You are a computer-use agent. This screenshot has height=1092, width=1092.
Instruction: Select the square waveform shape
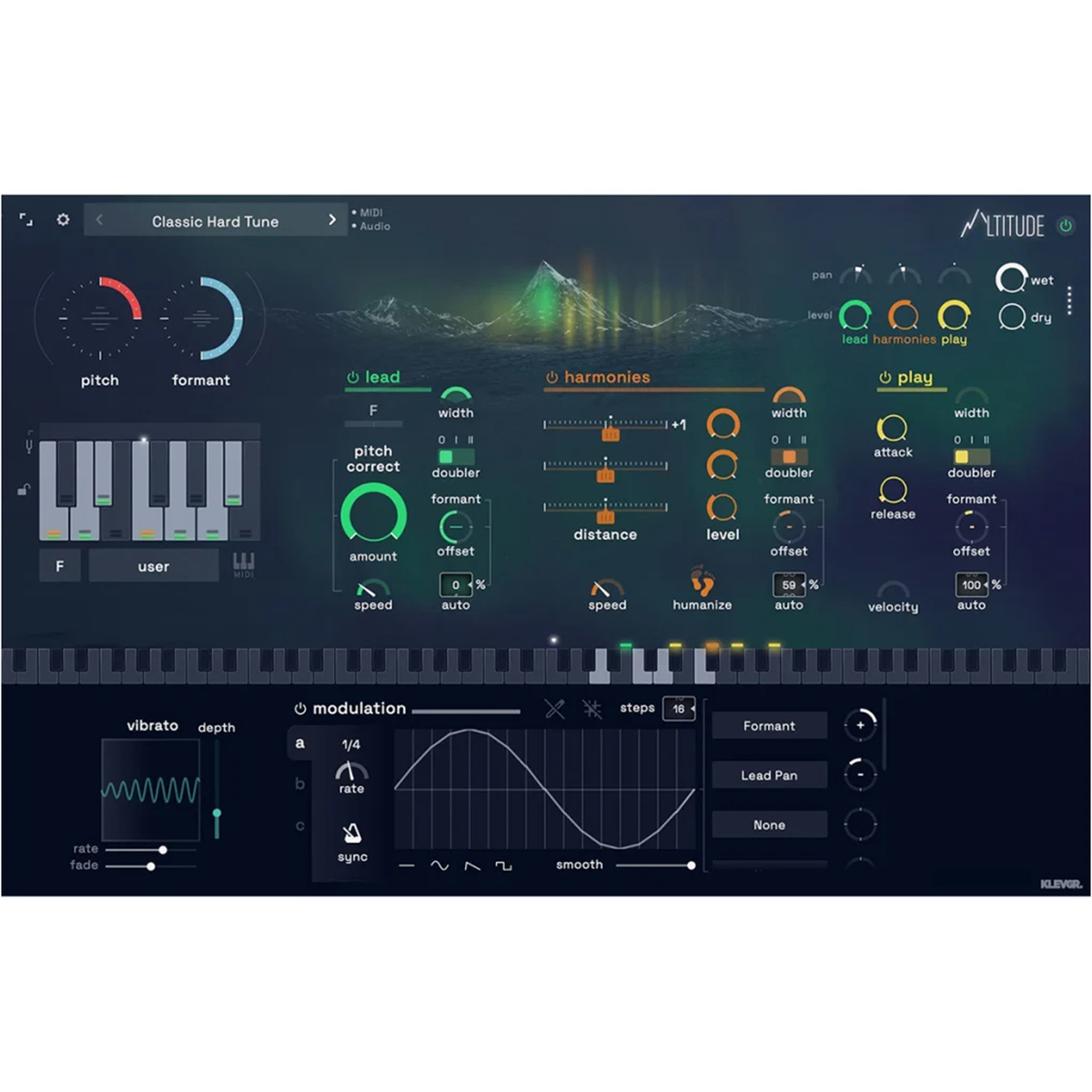503,865
